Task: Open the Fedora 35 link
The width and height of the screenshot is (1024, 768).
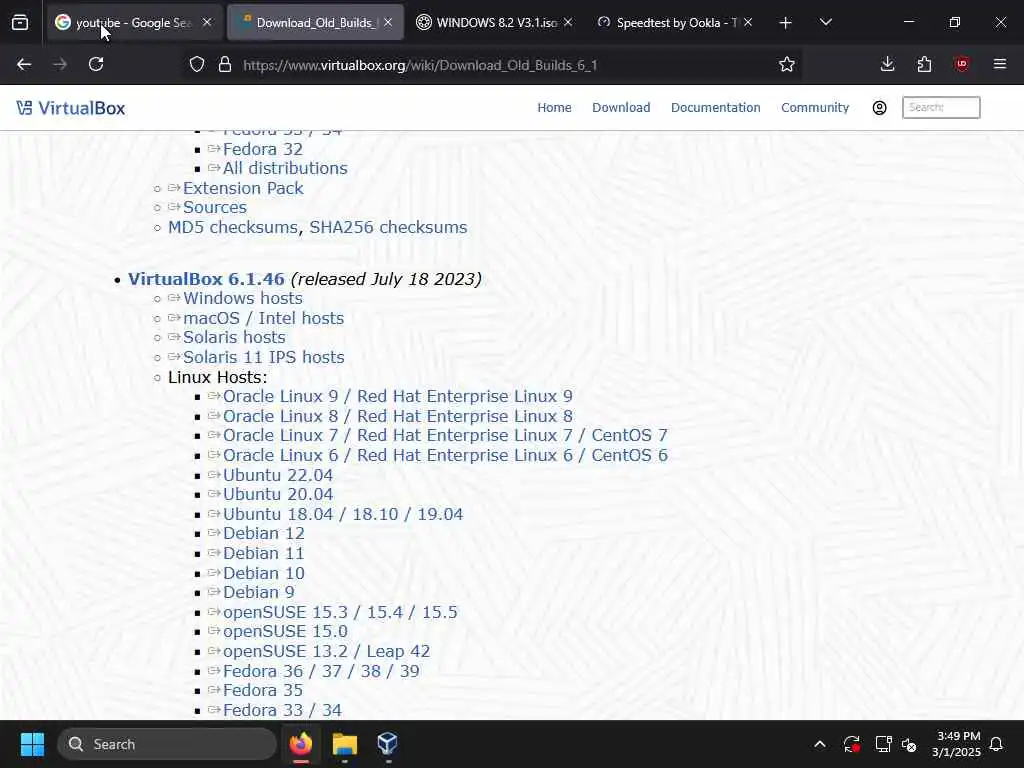Action: coord(263,690)
